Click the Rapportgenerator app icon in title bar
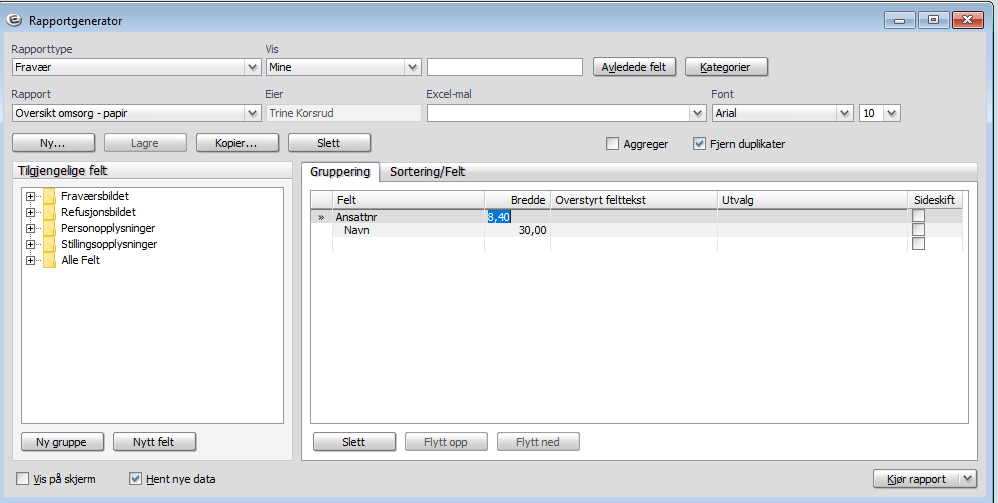This screenshot has height=503, width=998. [x=13, y=20]
